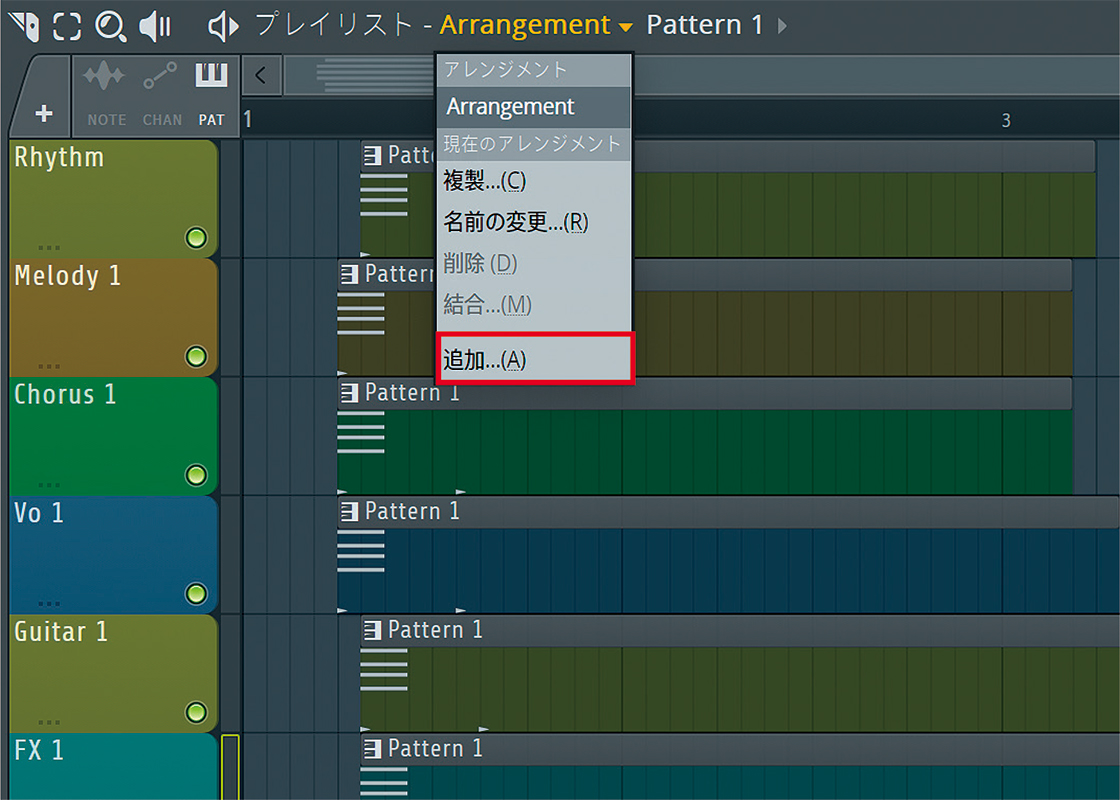Mute the Rhythm track with its green LED

[x=196, y=238]
